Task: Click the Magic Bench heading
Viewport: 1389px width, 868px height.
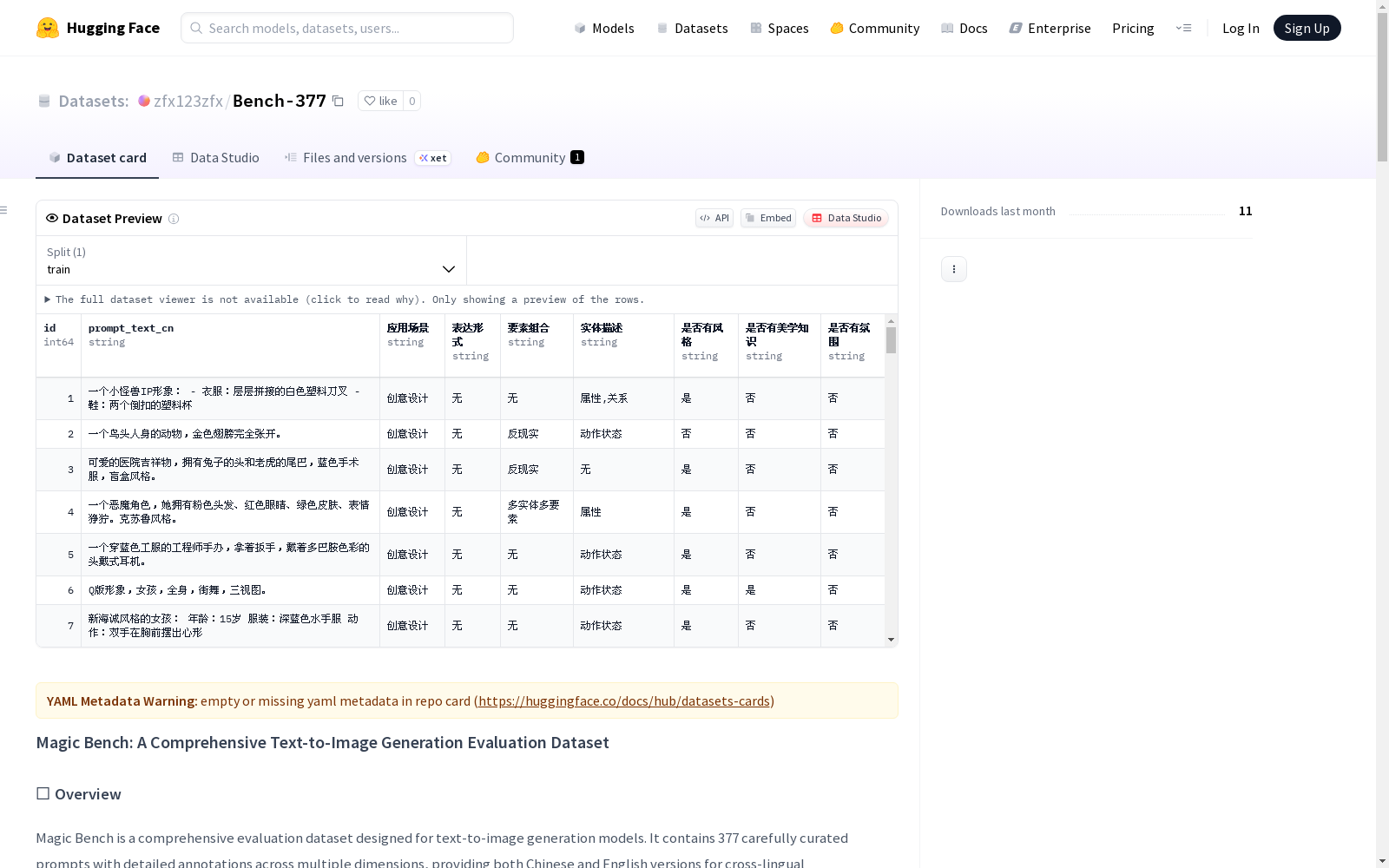Action: coord(322,742)
